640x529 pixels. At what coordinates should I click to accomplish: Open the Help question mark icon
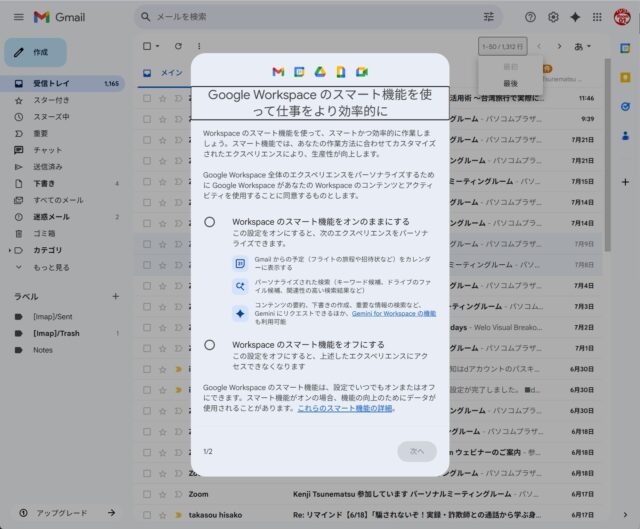click(530, 17)
